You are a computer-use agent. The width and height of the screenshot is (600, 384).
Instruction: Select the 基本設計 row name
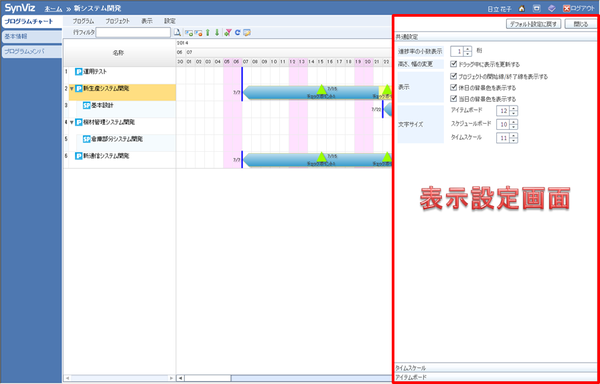coord(103,105)
